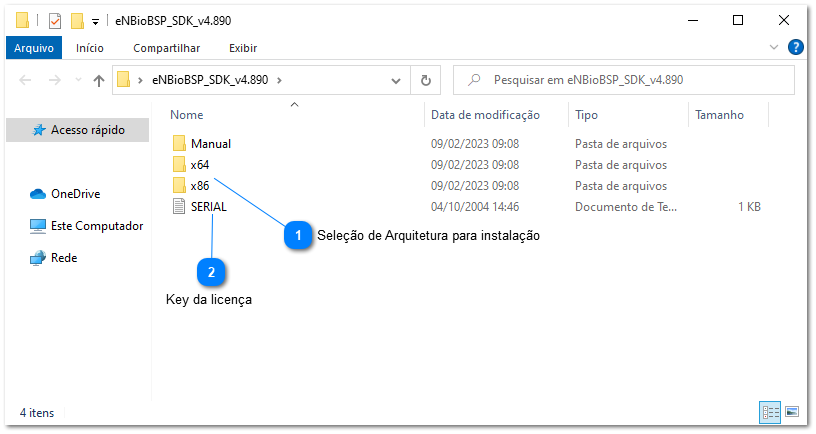Viewport: 816px width, 434px height.
Task: Click the x64 folder icon
Action: click(x=179, y=164)
